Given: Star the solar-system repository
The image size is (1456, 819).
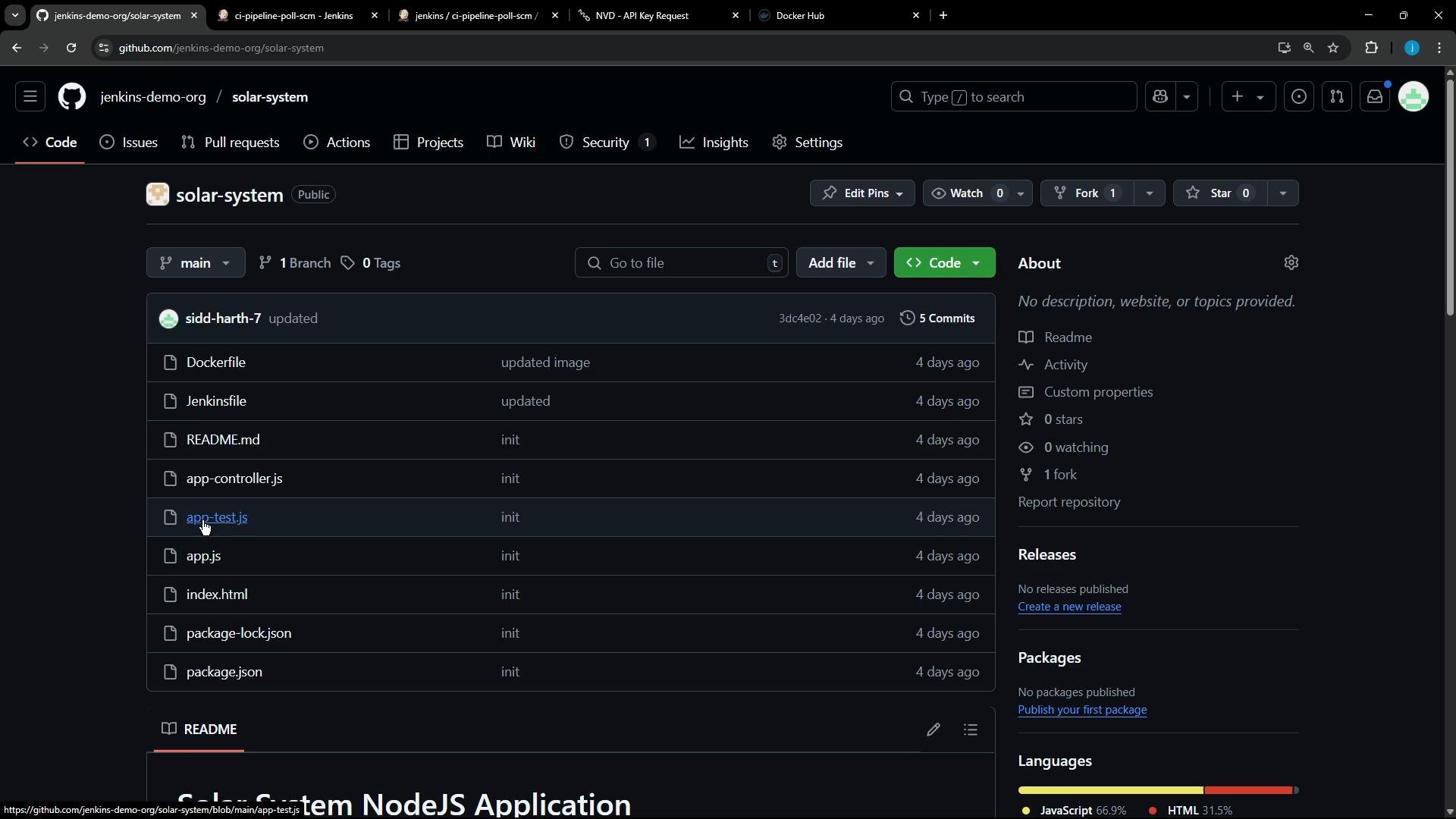Looking at the screenshot, I should [x=1219, y=193].
